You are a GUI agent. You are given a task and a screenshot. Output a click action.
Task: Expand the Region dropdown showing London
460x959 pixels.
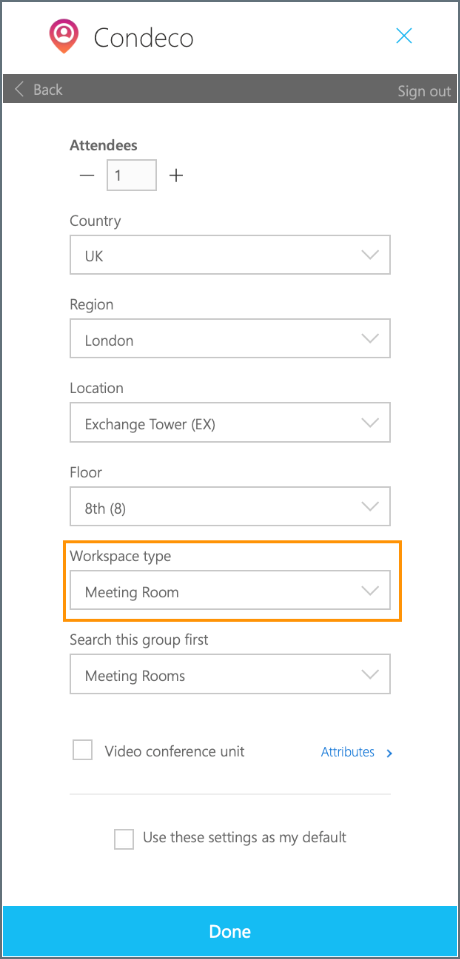pyautogui.click(x=230, y=339)
